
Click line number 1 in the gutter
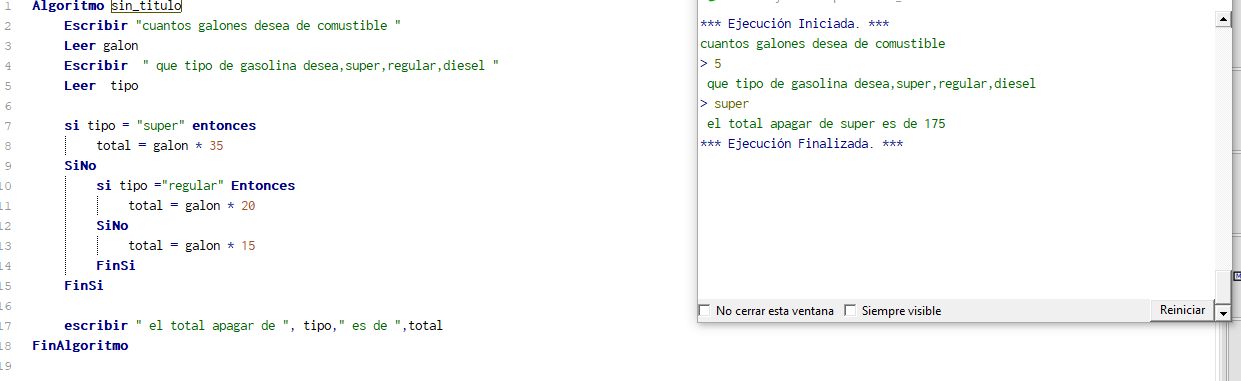click(x=8, y=5)
